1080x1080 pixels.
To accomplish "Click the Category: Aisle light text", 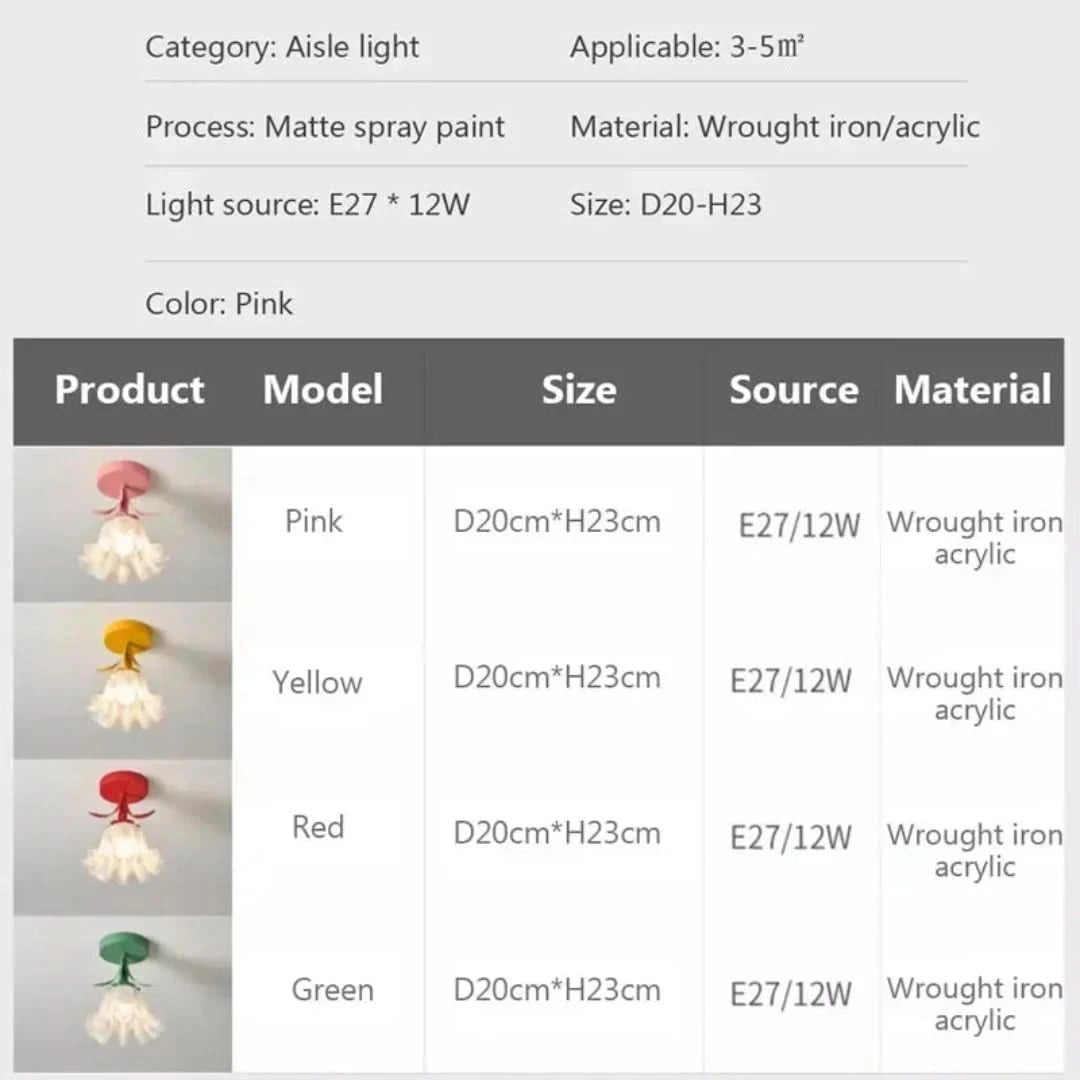I will [x=282, y=47].
